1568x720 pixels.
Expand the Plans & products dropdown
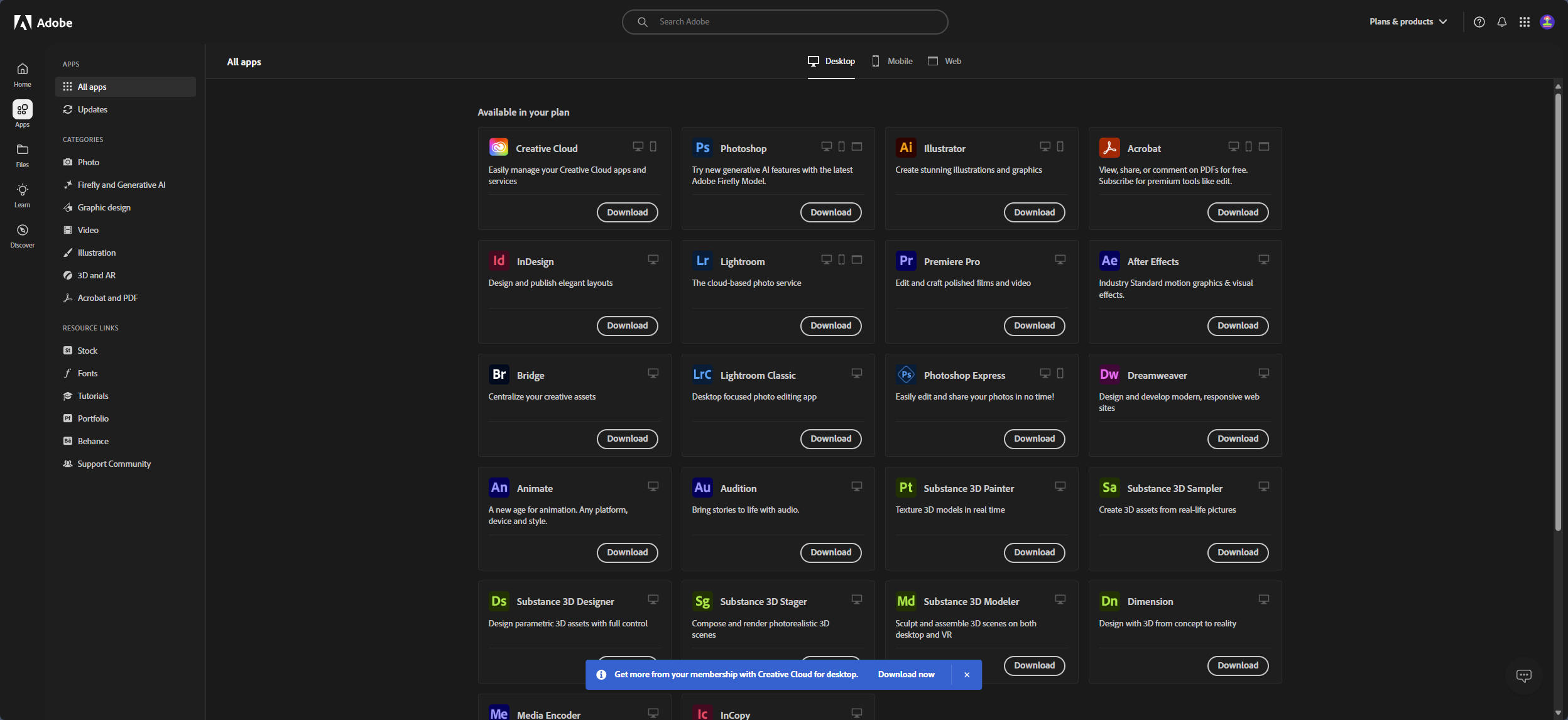[1408, 22]
